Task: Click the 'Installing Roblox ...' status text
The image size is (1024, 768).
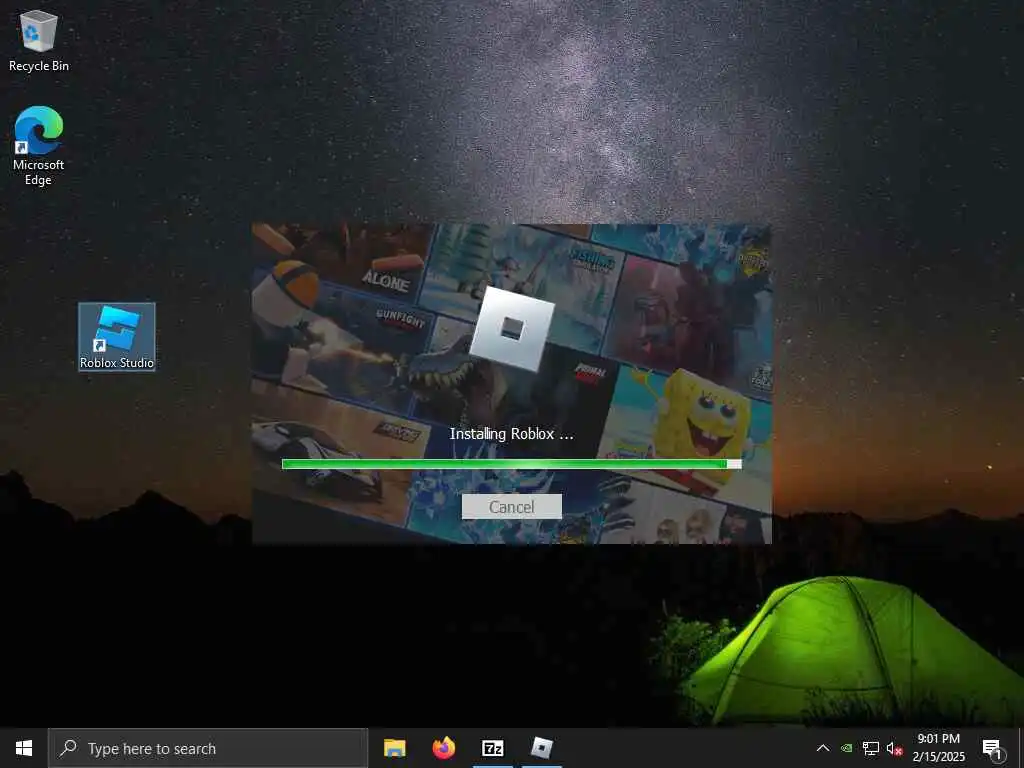Action: pyautogui.click(x=511, y=434)
